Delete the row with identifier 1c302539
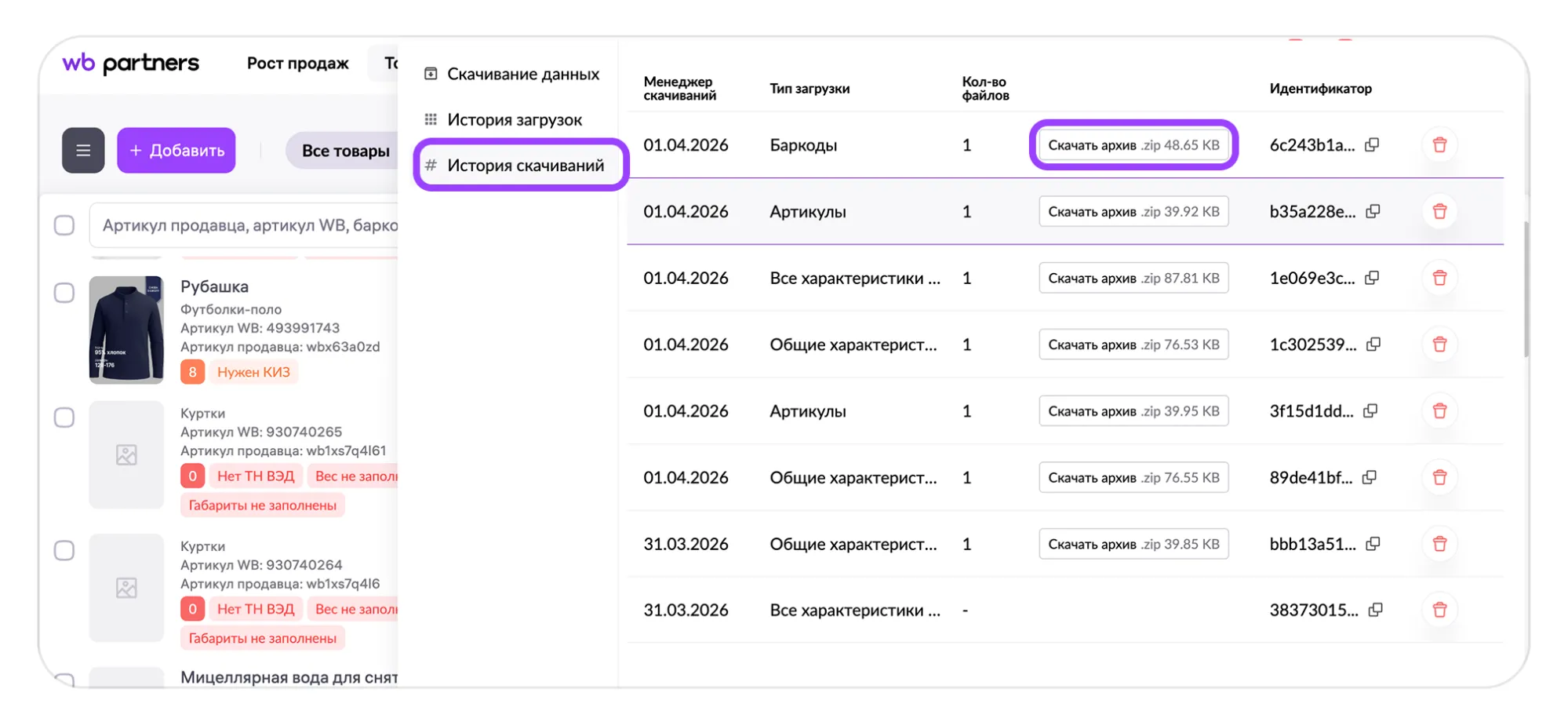1568x722 pixels. coord(1439,345)
